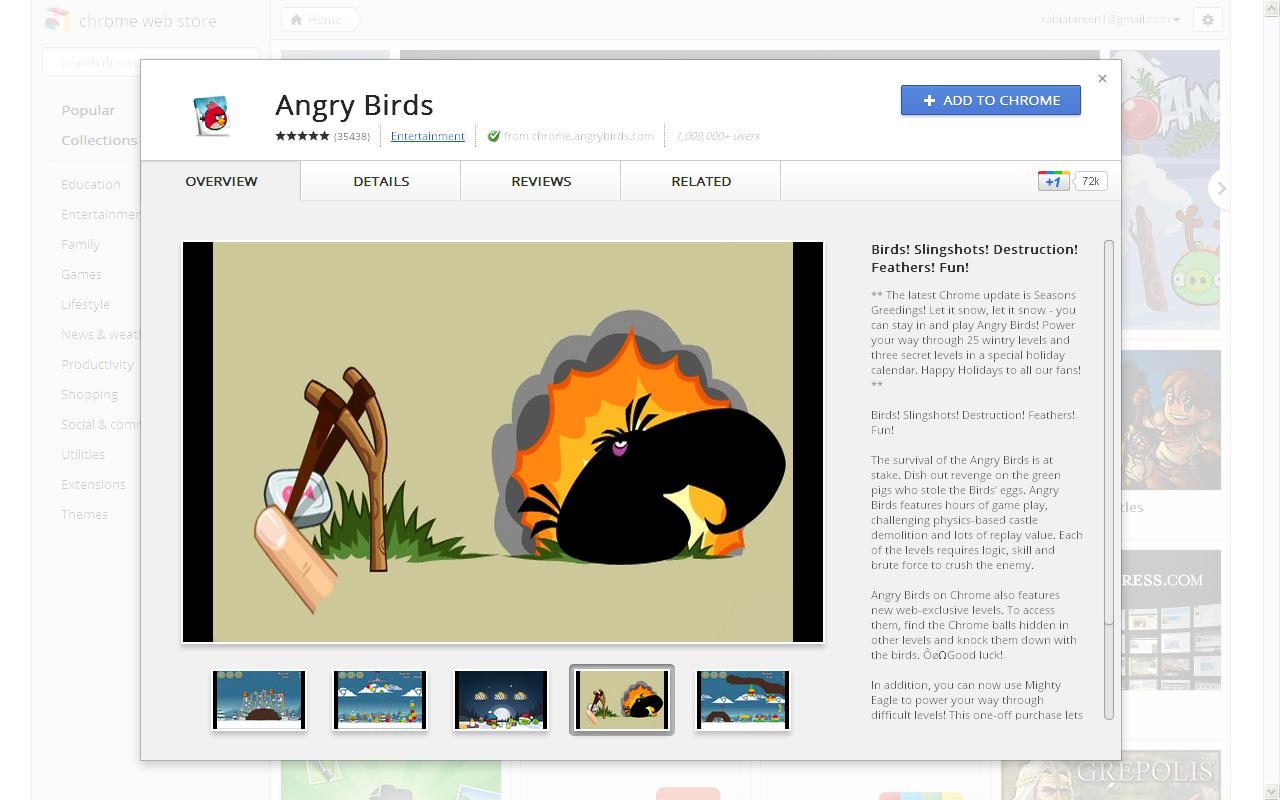Click the Chrome Web Store logo
Screen dimensions: 1280x800
pyautogui.click(x=131, y=20)
